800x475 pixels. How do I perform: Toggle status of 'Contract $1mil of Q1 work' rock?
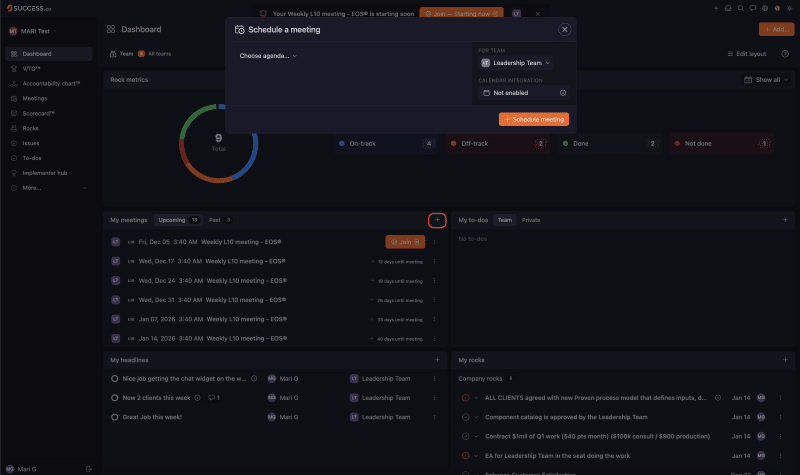pyautogui.click(x=465, y=436)
